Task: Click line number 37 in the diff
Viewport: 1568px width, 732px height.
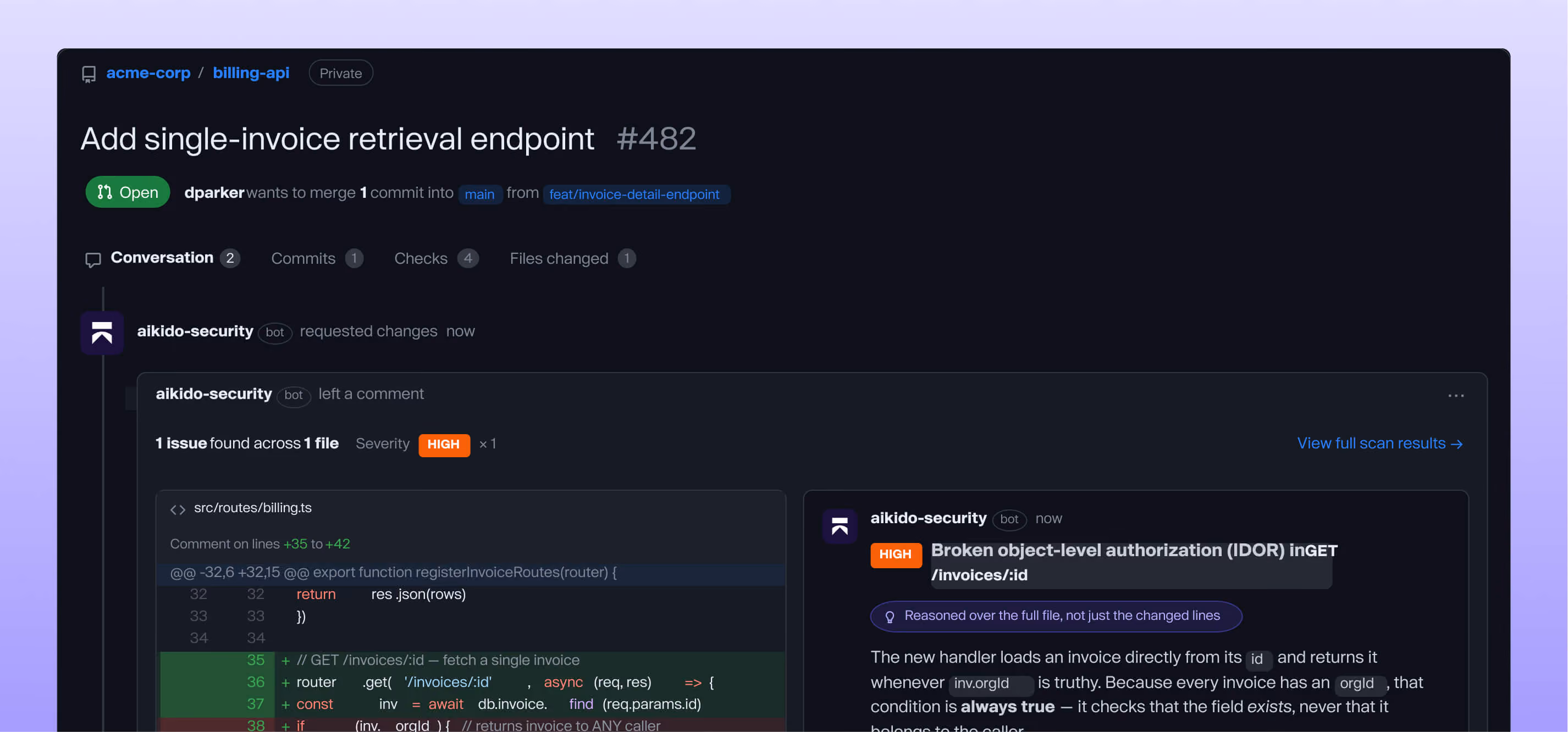Action: point(256,704)
